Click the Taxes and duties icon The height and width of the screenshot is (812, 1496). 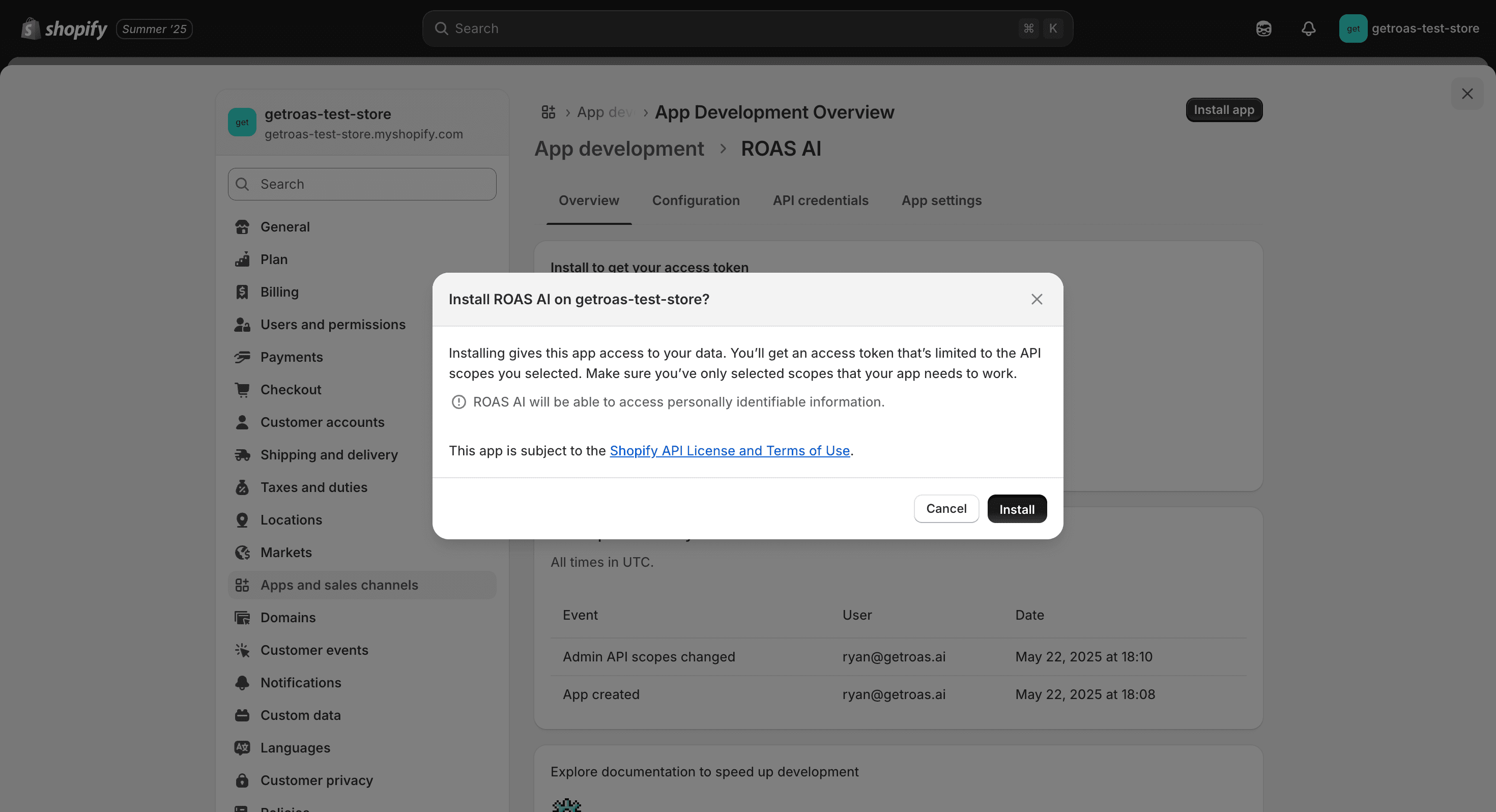click(x=242, y=487)
